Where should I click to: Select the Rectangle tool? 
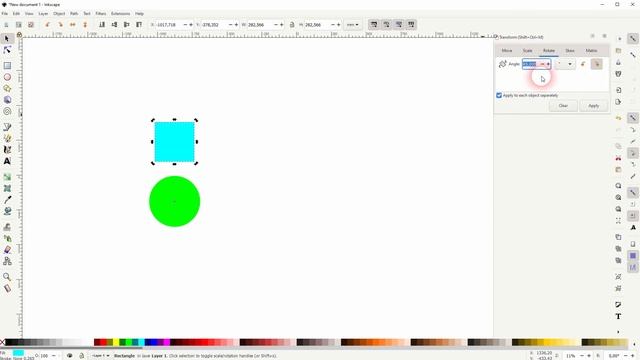click(x=7, y=66)
